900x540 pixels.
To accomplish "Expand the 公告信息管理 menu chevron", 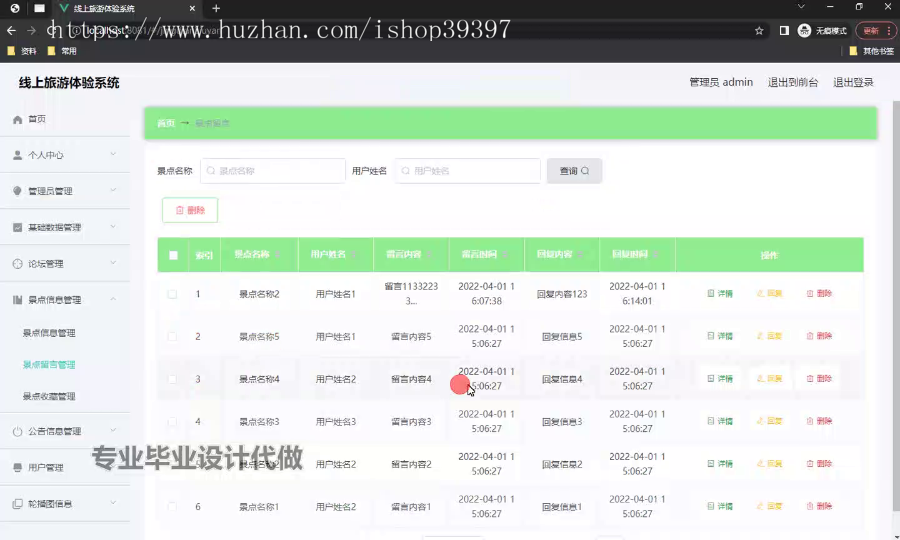I will point(113,430).
